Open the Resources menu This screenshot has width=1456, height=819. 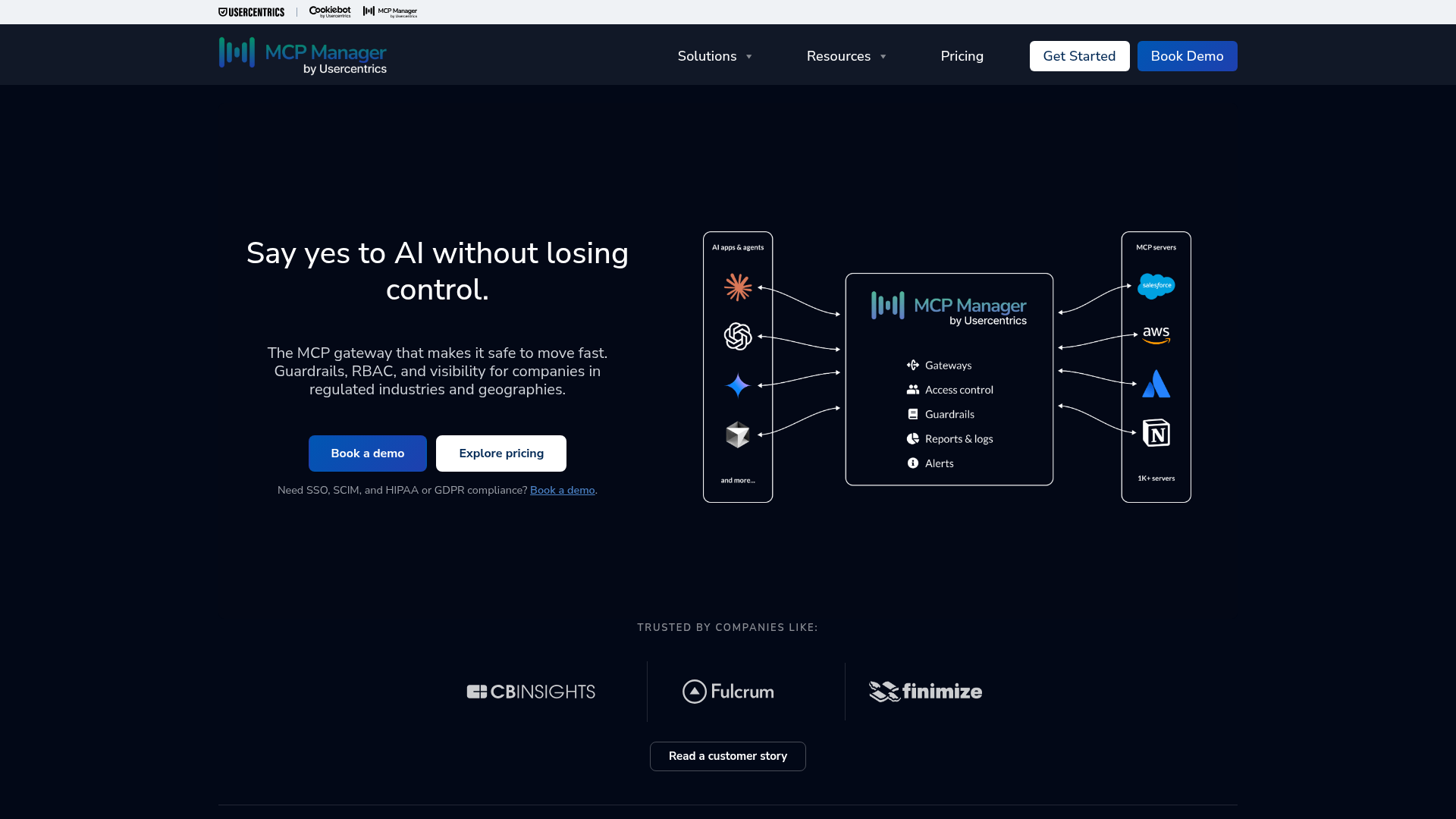tap(839, 56)
